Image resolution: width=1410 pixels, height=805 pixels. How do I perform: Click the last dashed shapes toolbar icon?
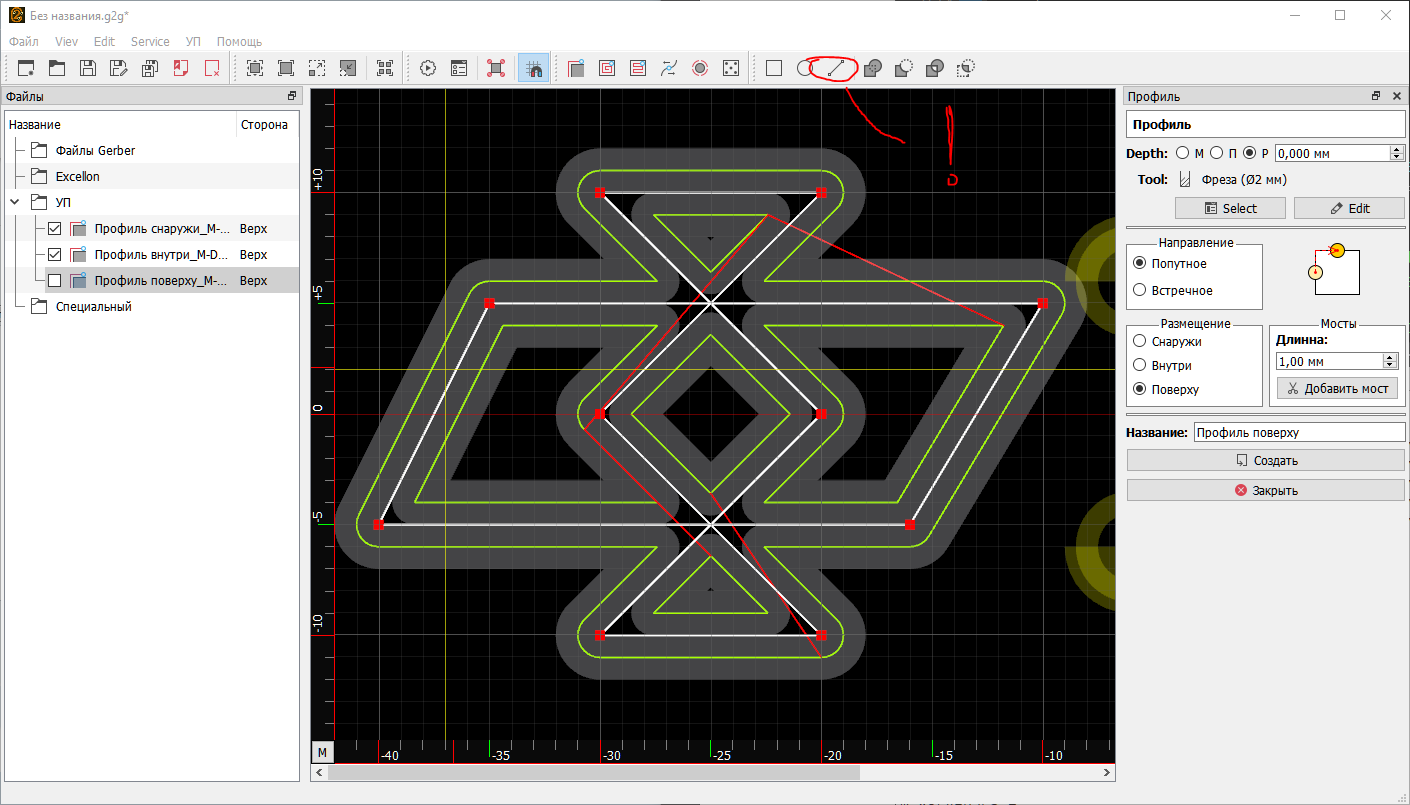(965, 68)
